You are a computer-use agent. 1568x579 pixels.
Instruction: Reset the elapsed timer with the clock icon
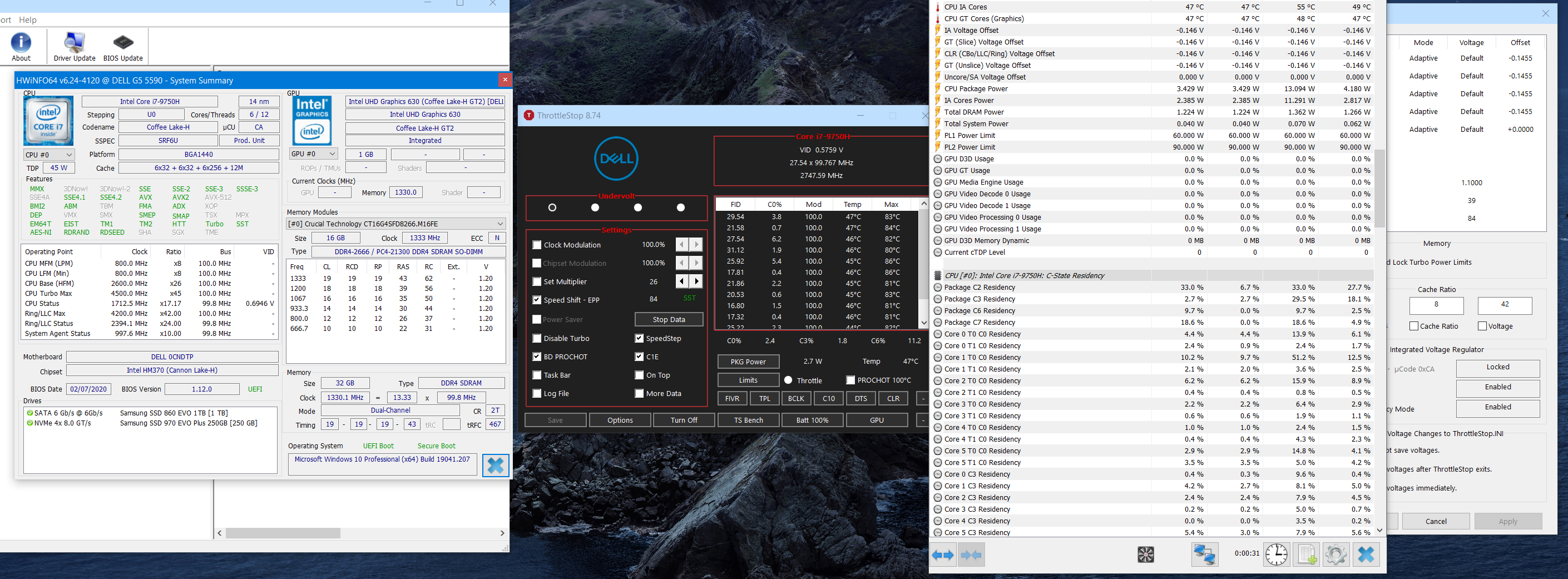[1277, 555]
